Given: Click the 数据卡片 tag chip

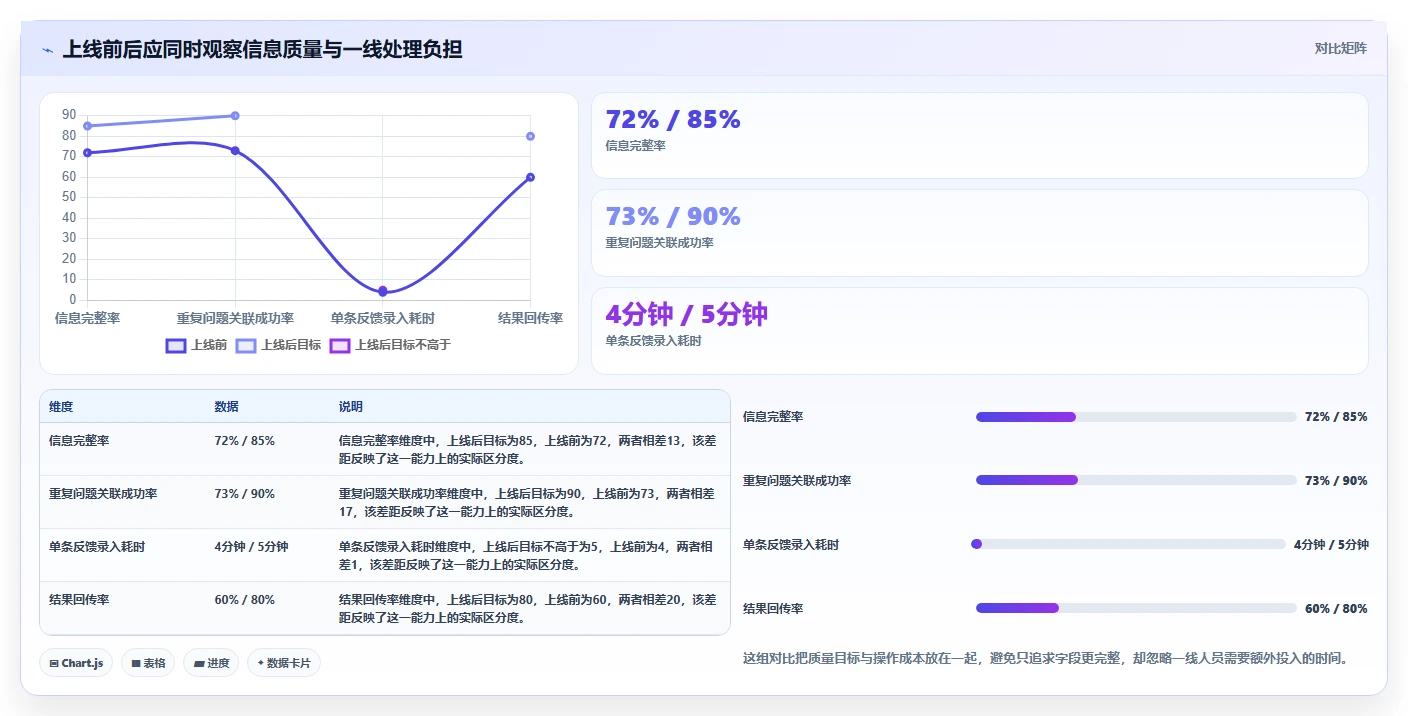Looking at the screenshot, I should (x=284, y=663).
